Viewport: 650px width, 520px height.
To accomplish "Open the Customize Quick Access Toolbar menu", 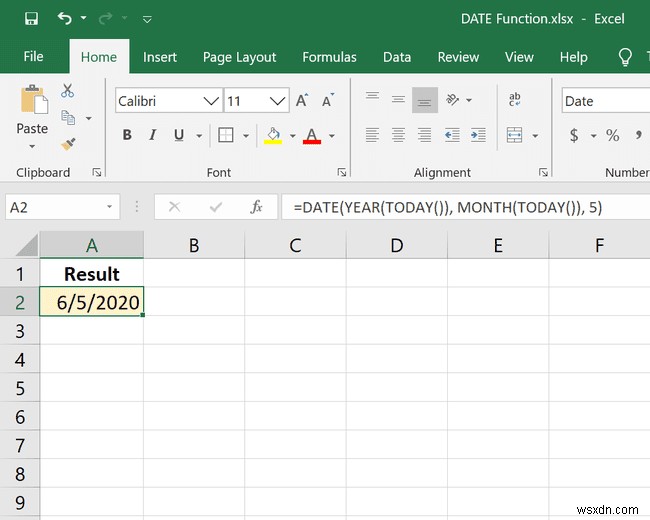I will (147, 19).
